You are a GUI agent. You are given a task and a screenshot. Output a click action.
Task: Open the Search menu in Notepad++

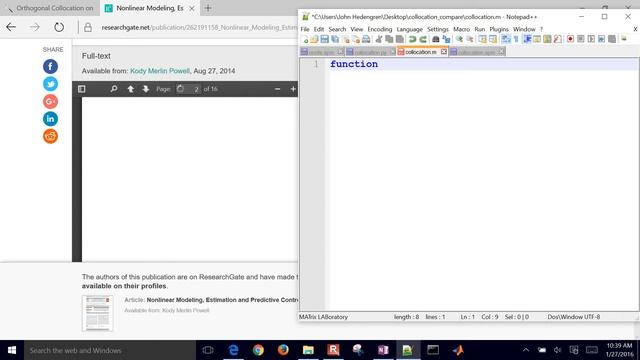click(x=337, y=29)
